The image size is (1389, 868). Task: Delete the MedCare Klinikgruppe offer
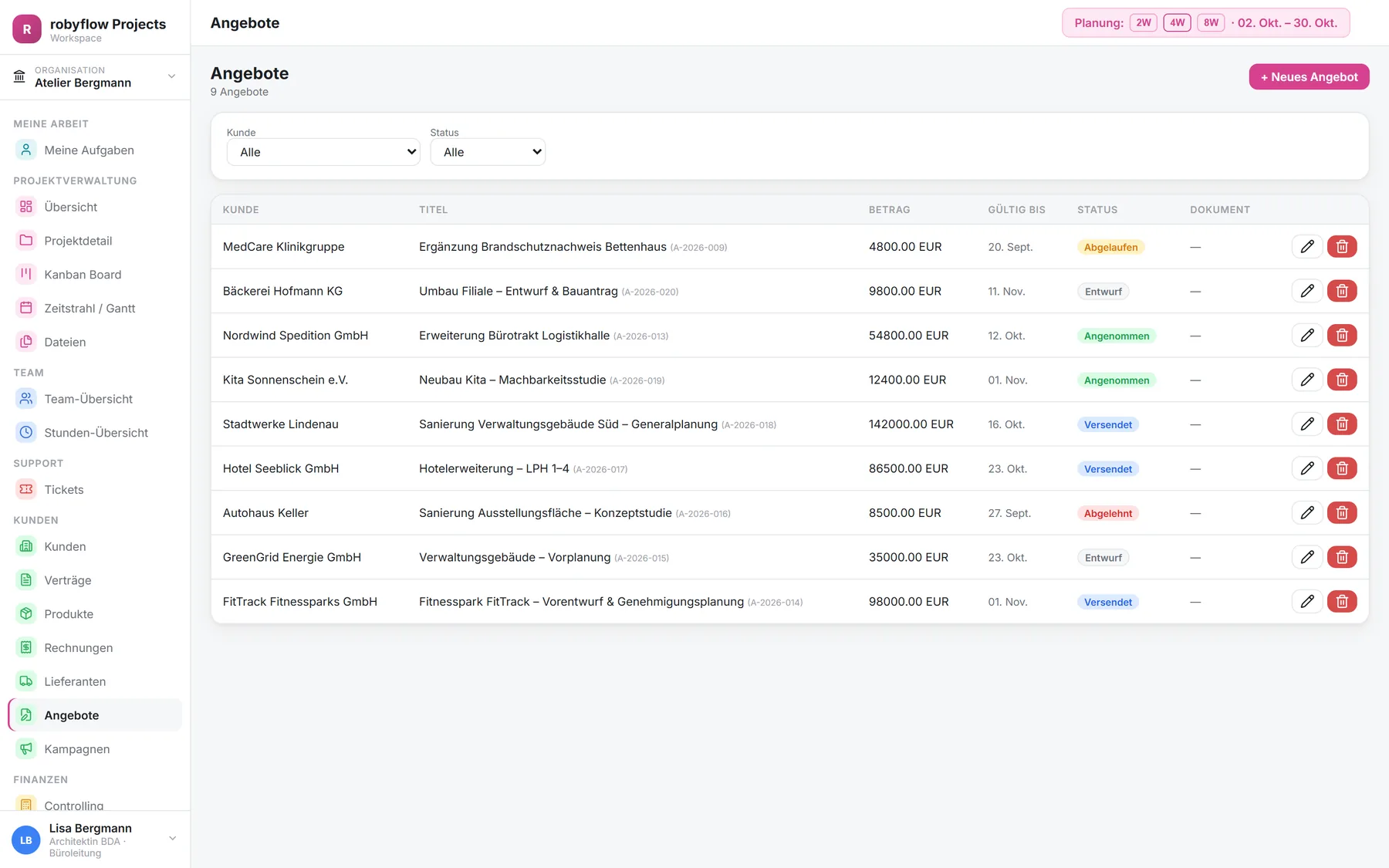(1342, 247)
